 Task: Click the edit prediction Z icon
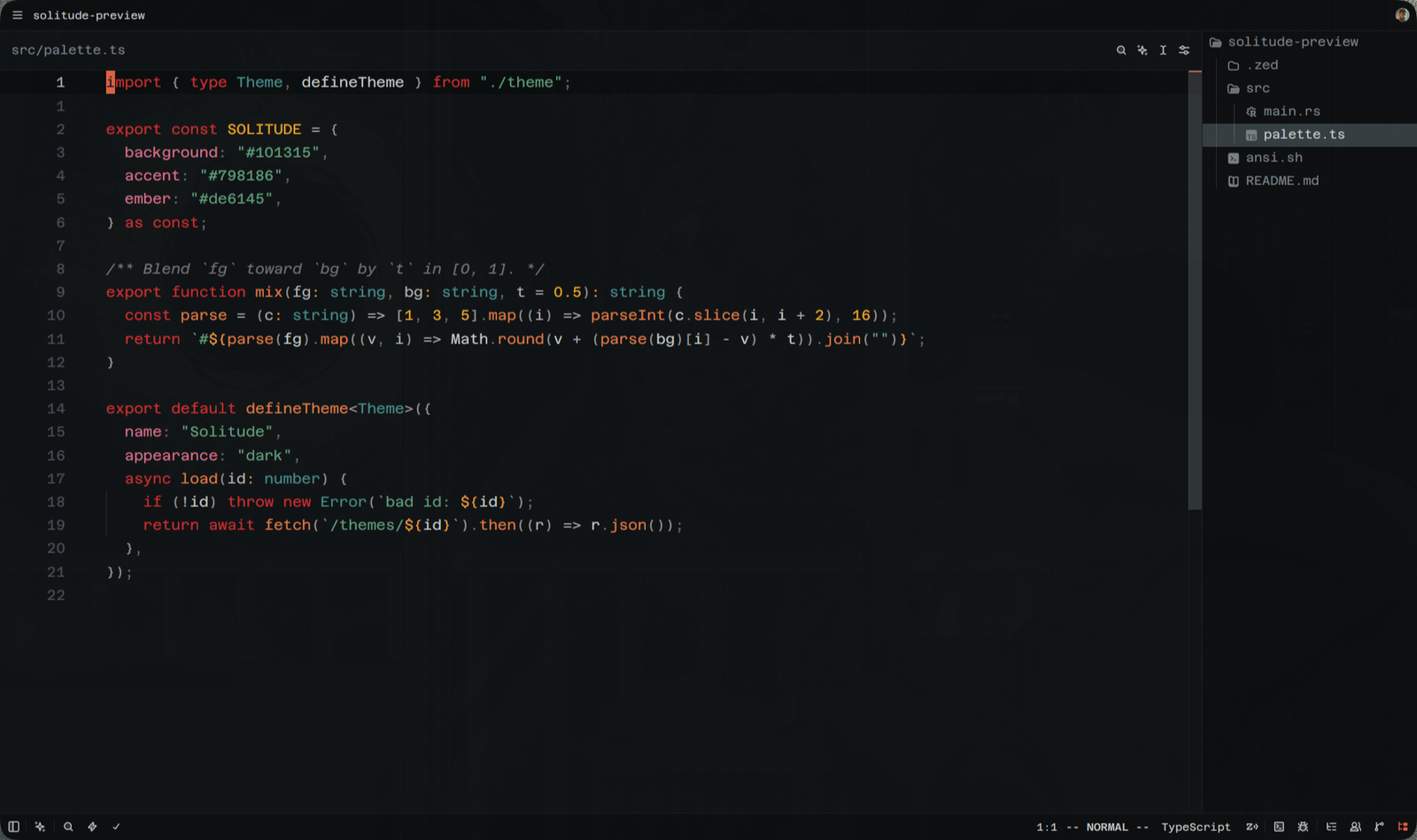[x=1252, y=827]
